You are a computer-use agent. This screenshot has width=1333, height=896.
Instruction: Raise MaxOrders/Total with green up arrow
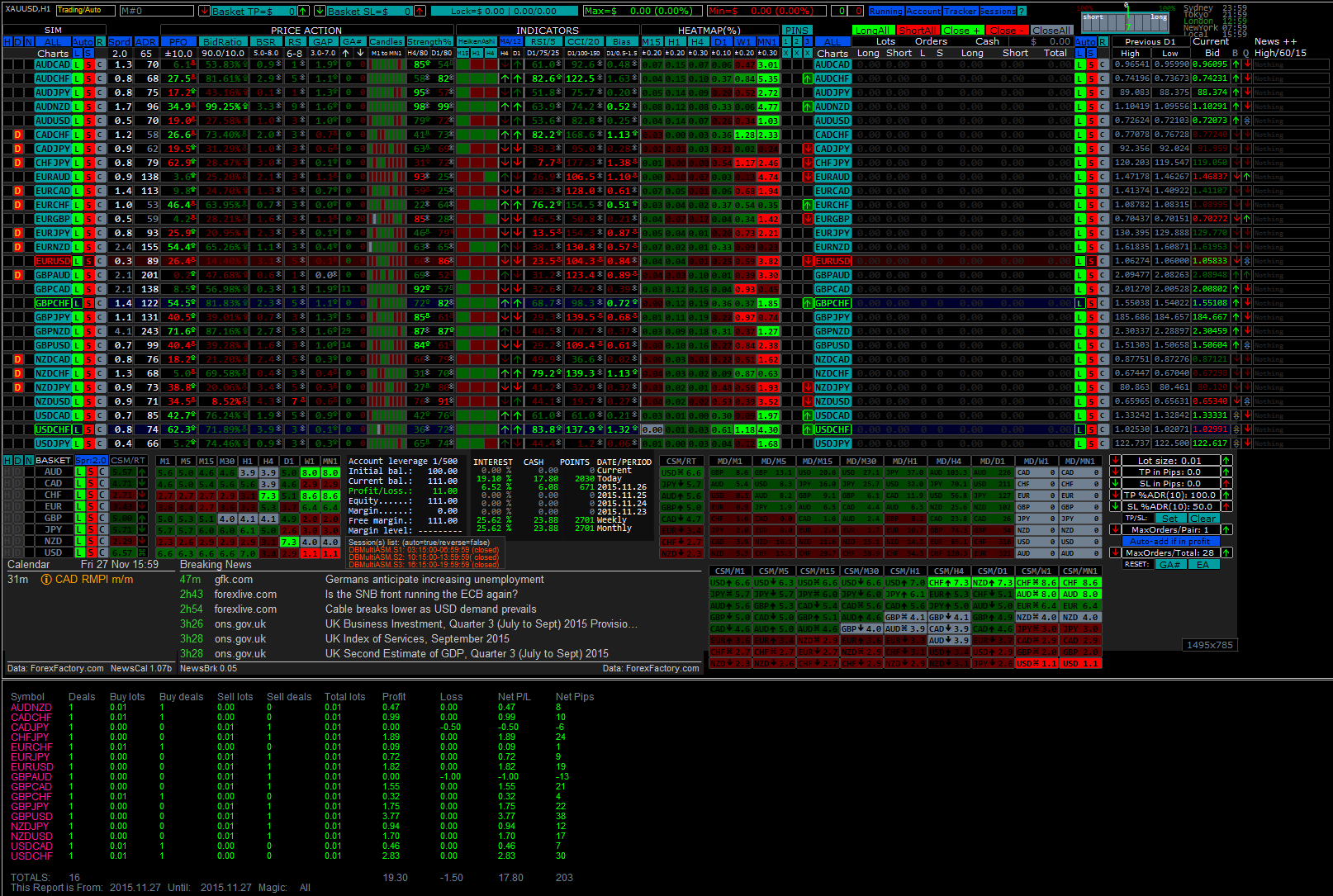[1226, 553]
